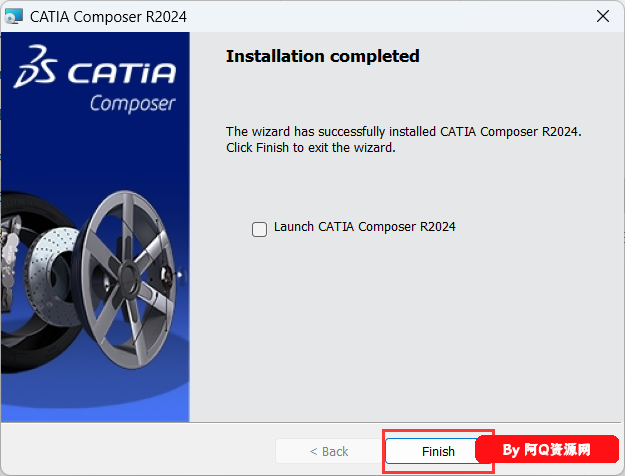Screen dimensions: 625x476
Task: Close the CATIA Composer R2024 installer window
Action: [603, 16]
